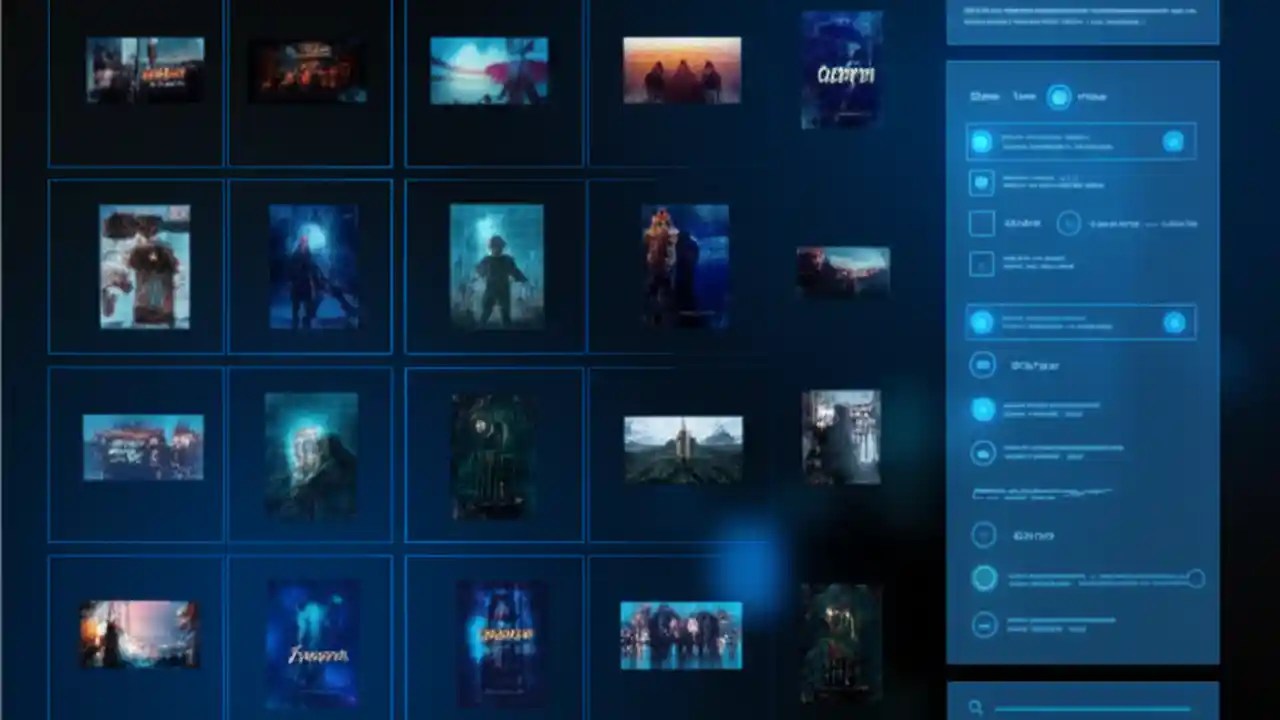The width and height of the screenshot is (1280, 720).
Task: Click the teal outlined circle icon beside the sidebar slider
Action: pyautogui.click(x=983, y=577)
